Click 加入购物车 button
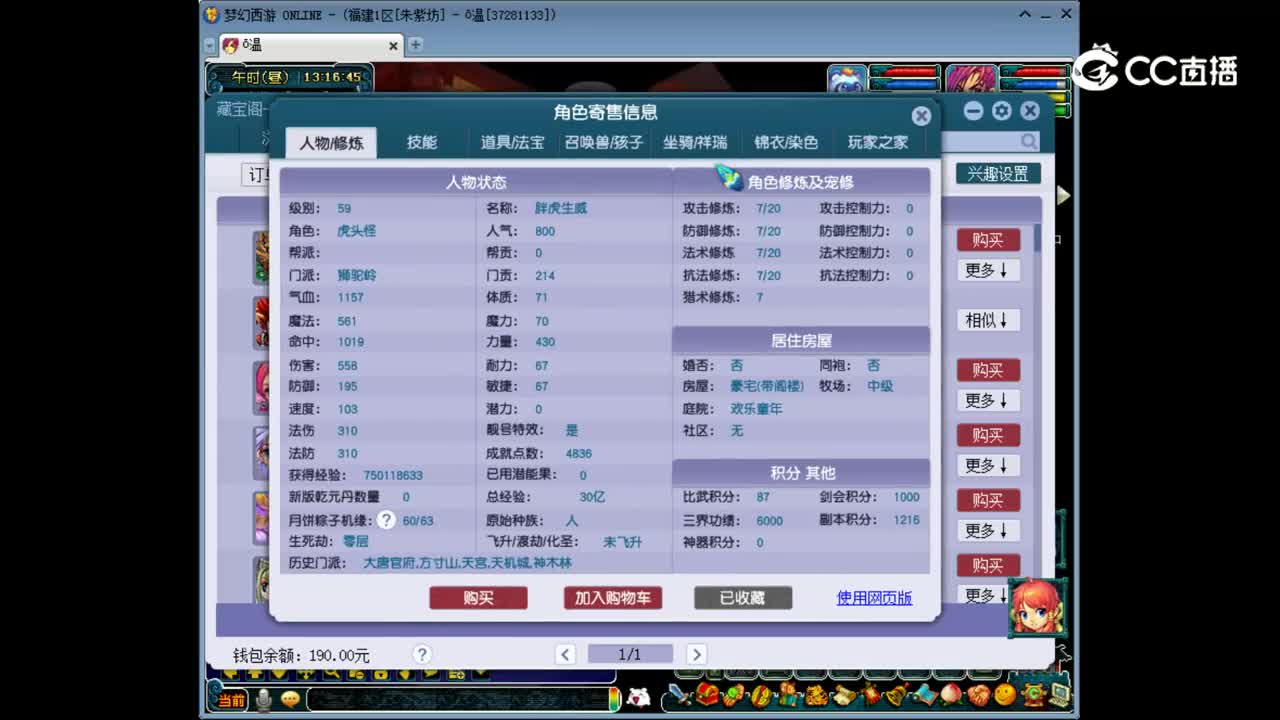This screenshot has height=720, width=1280. 612,598
